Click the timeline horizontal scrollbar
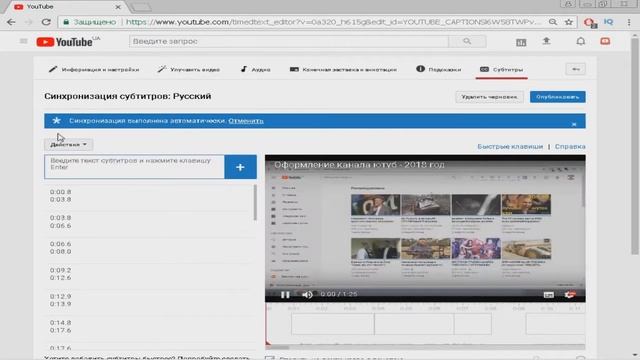Screen dimensions: 640x360 coord(278,347)
